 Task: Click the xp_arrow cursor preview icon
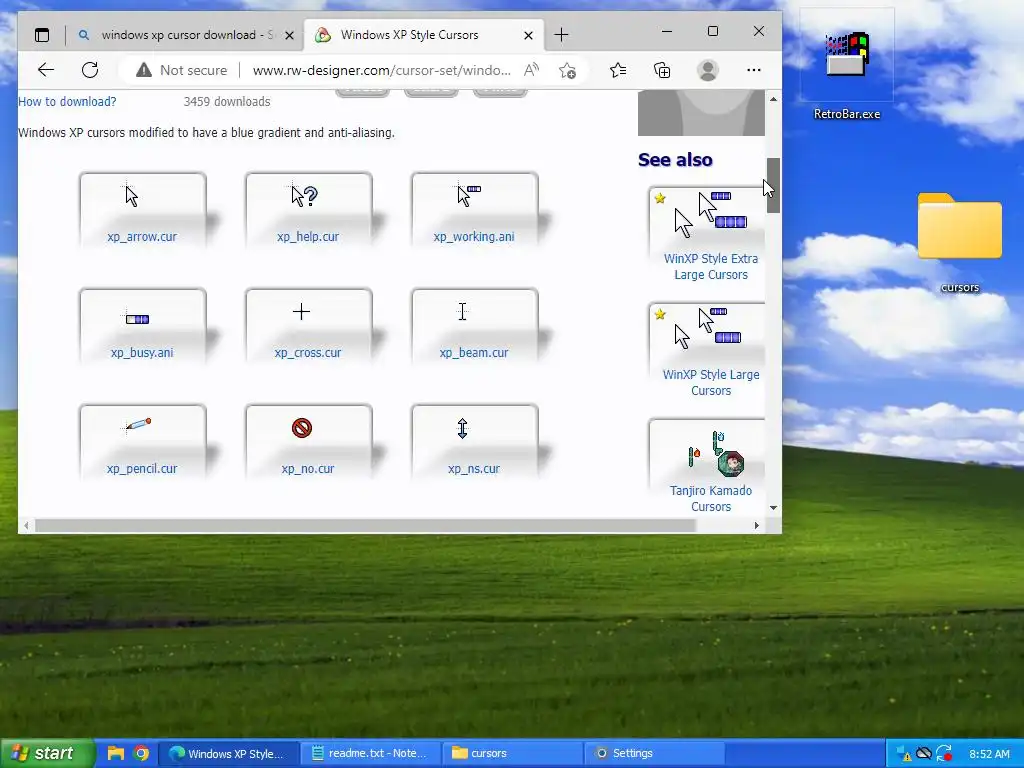(131, 195)
